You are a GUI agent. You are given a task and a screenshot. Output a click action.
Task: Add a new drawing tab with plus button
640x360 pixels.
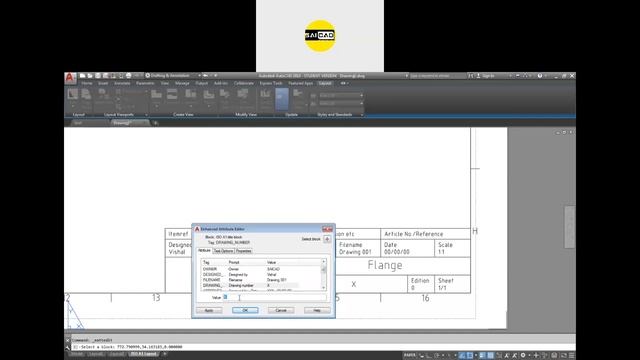coord(155,123)
